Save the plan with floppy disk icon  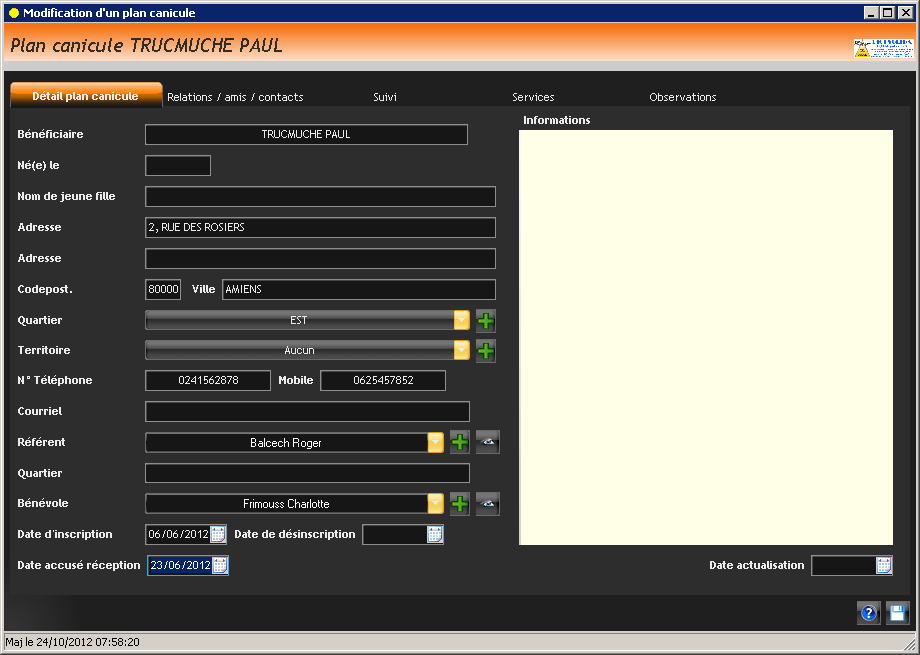(897, 614)
